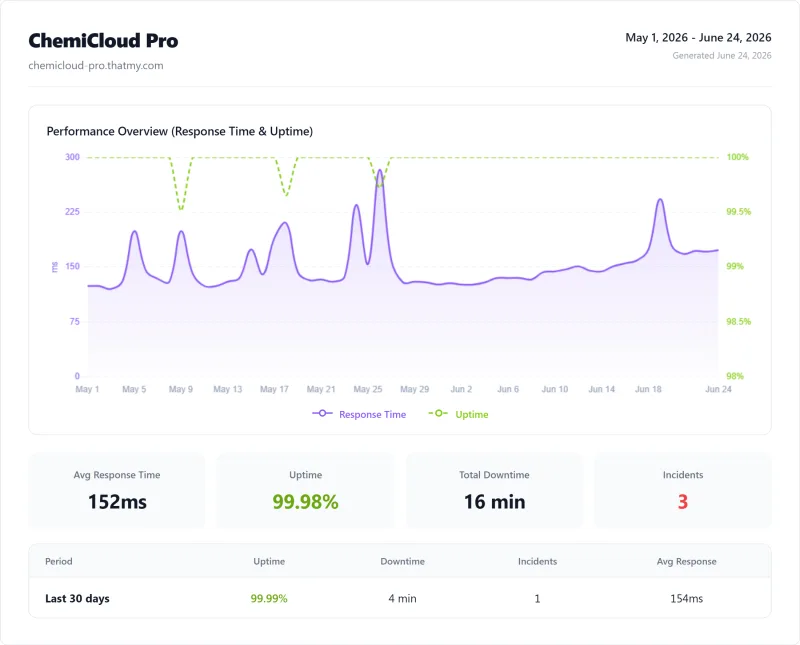Click the Jun 18 x-axis label
This screenshot has width=800, height=645.
pyautogui.click(x=648, y=389)
